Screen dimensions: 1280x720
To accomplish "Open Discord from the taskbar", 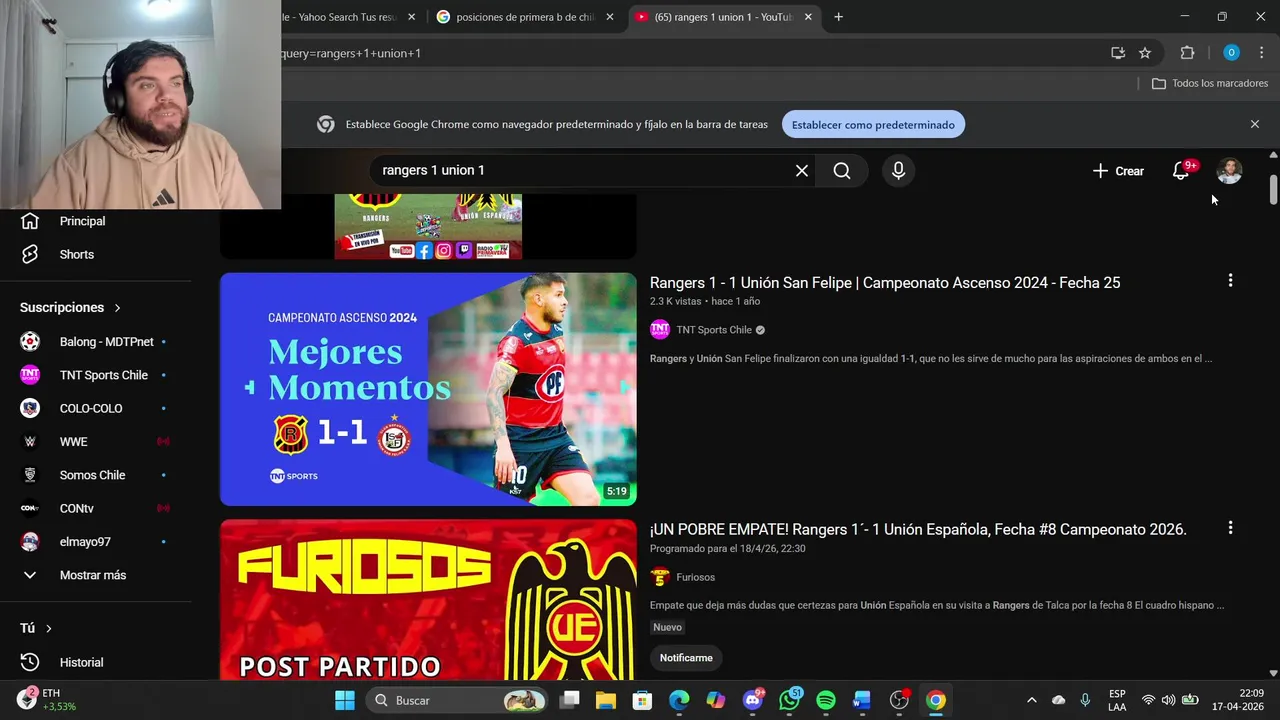I will pos(753,700).
